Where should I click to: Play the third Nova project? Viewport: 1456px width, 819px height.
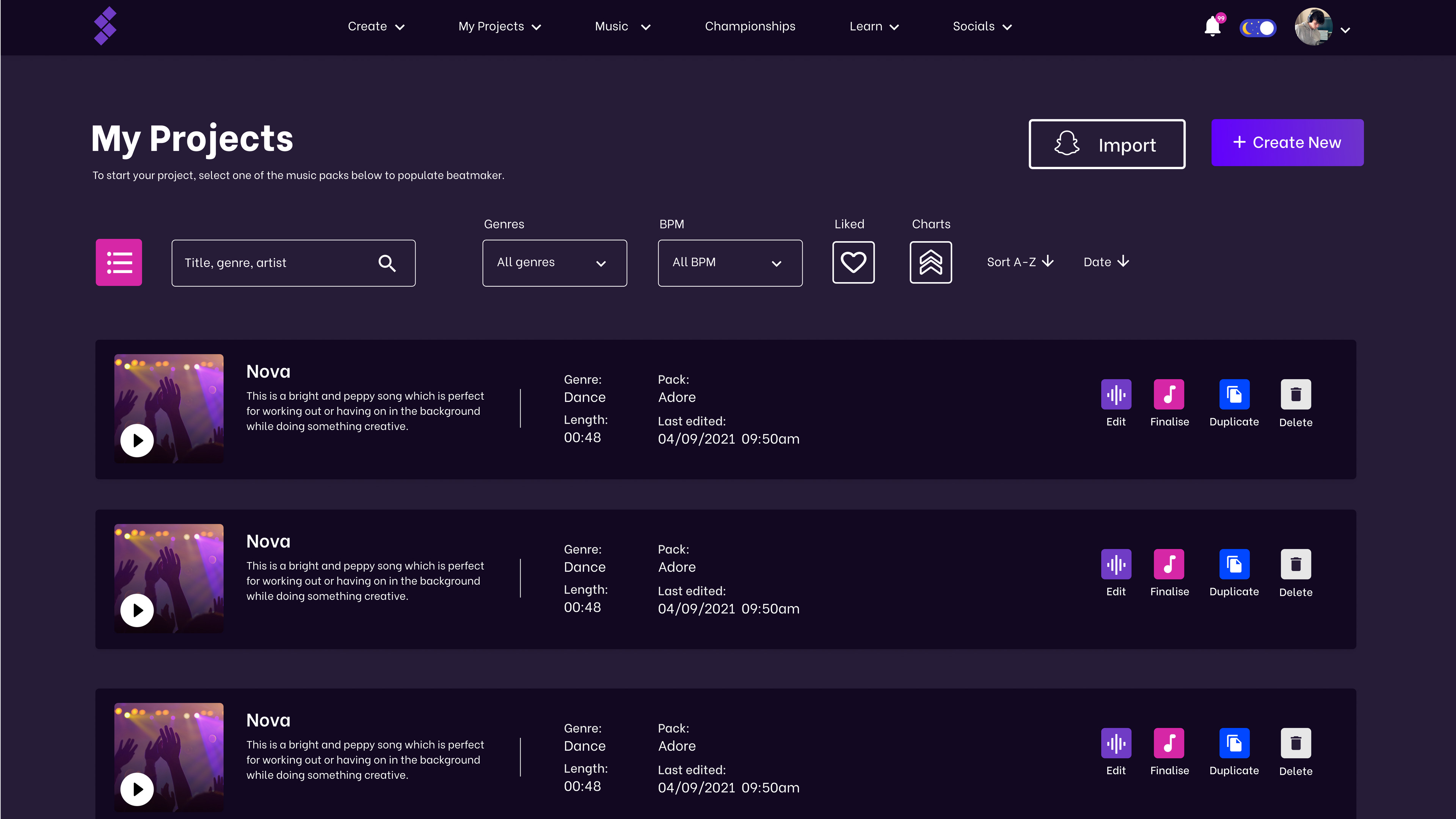[x=137, y=789]
